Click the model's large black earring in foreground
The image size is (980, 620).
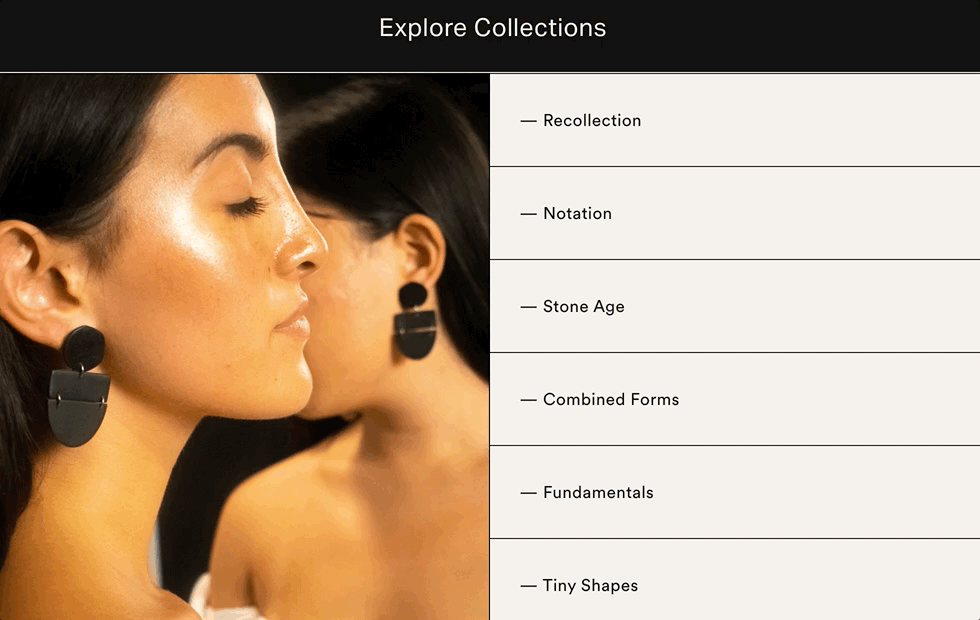pos(79,386)
